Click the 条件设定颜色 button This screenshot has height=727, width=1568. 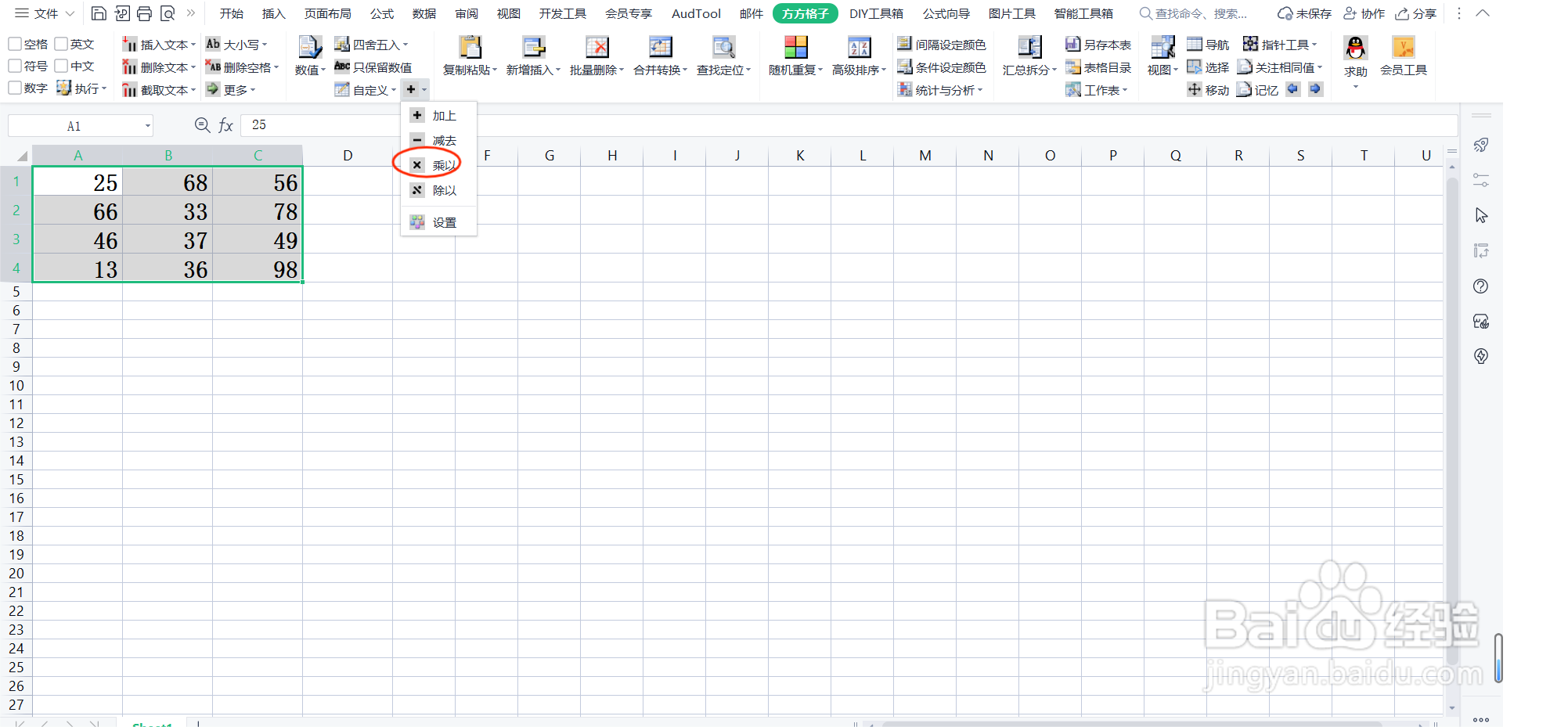click(x=942, y=67)
